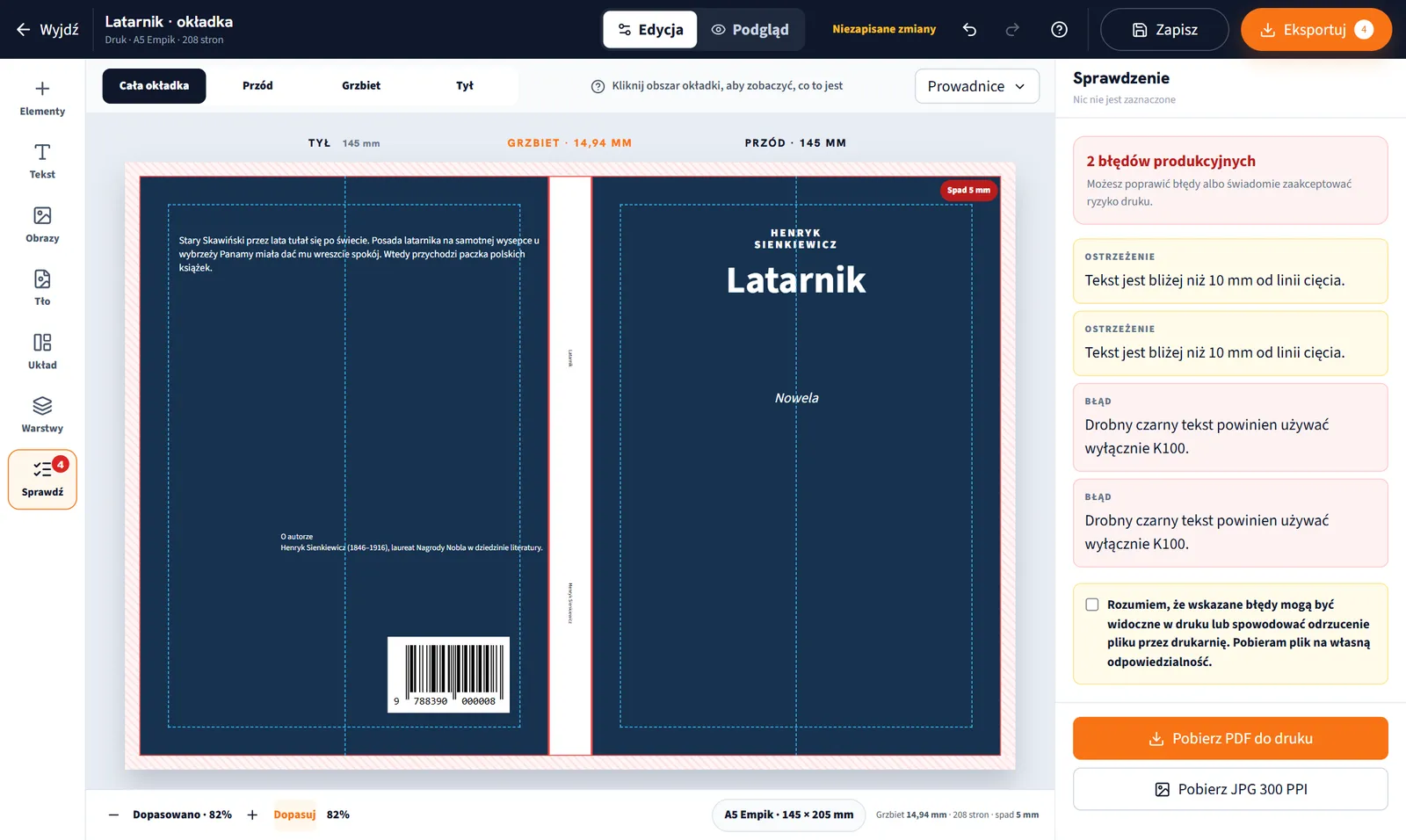Zoom out with the minus icon
The width and height of the screenshot is (1406, 840).
(113, 815)
